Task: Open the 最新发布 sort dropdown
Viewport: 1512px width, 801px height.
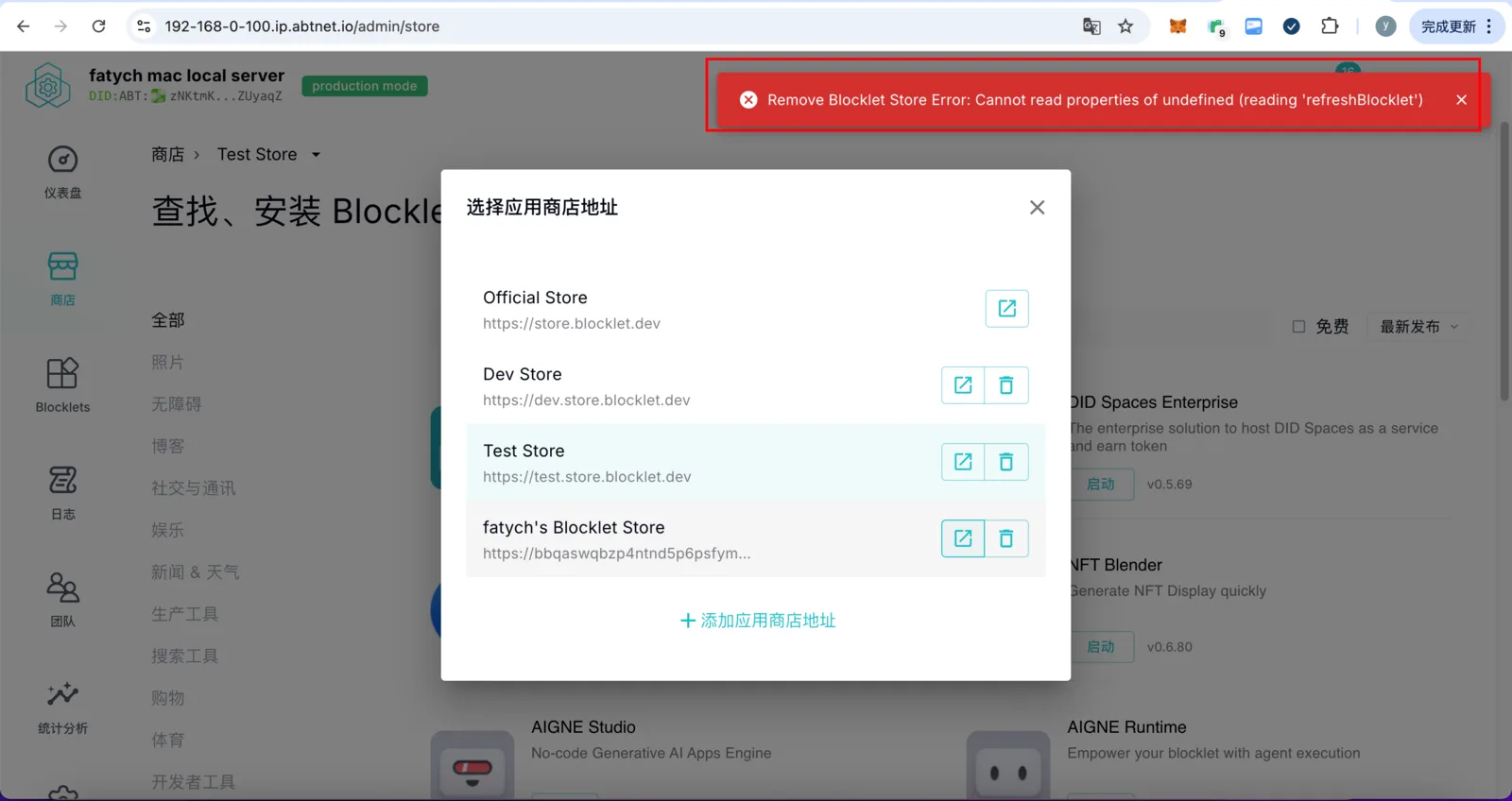Action: 1418,327
